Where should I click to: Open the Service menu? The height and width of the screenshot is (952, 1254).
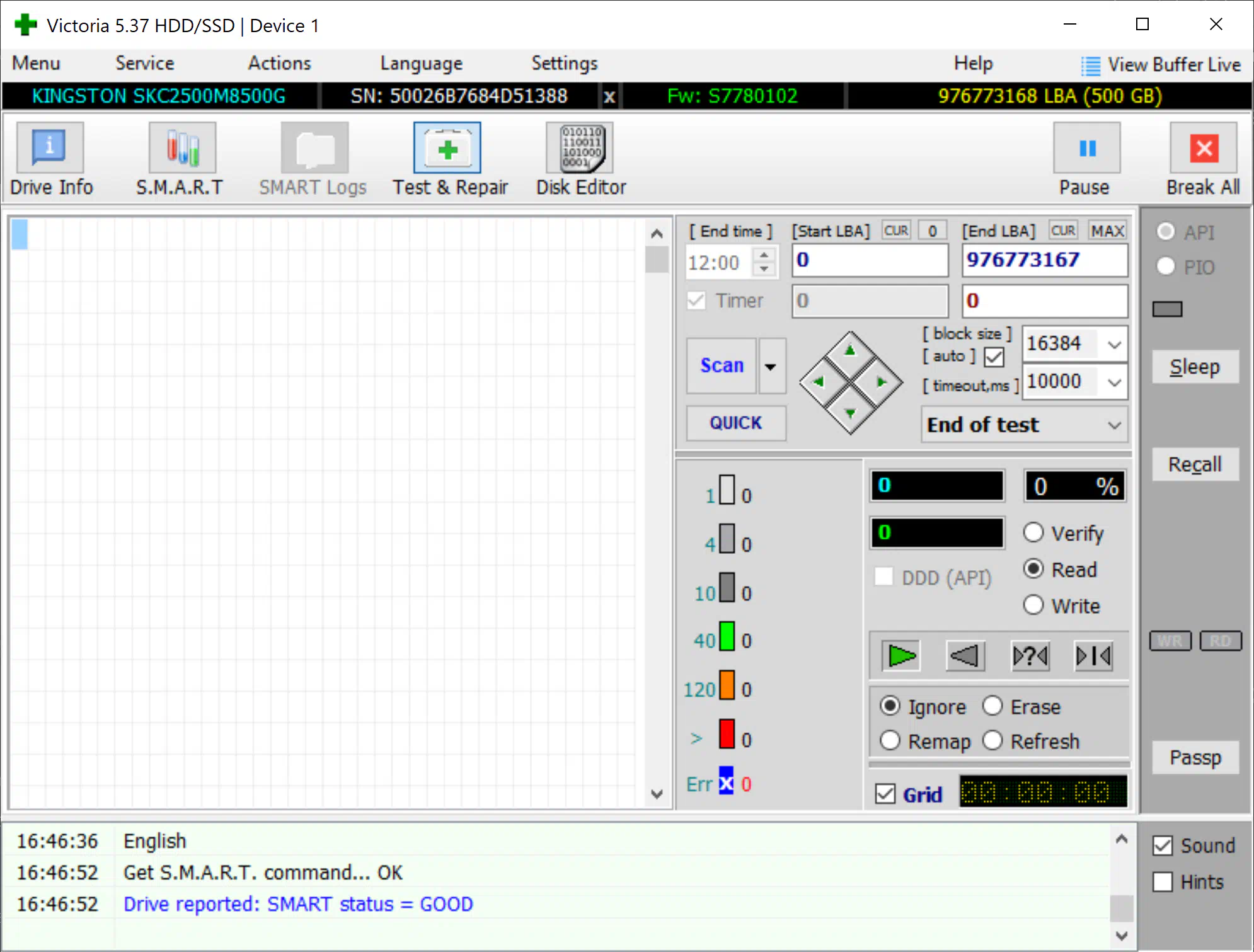(x=144, y=64)
